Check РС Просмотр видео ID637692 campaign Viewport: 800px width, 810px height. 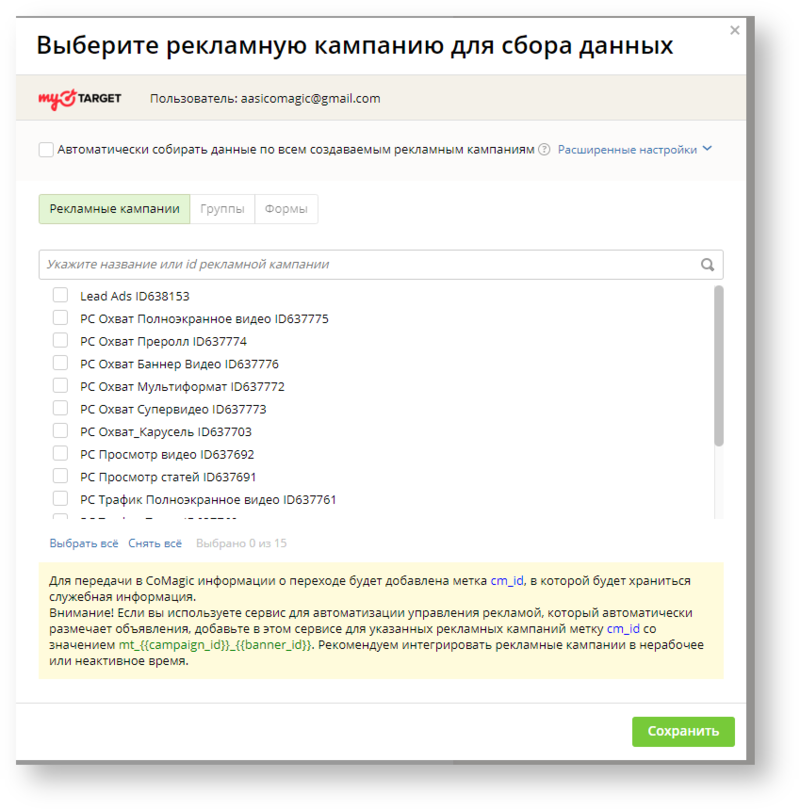(60, 454)
